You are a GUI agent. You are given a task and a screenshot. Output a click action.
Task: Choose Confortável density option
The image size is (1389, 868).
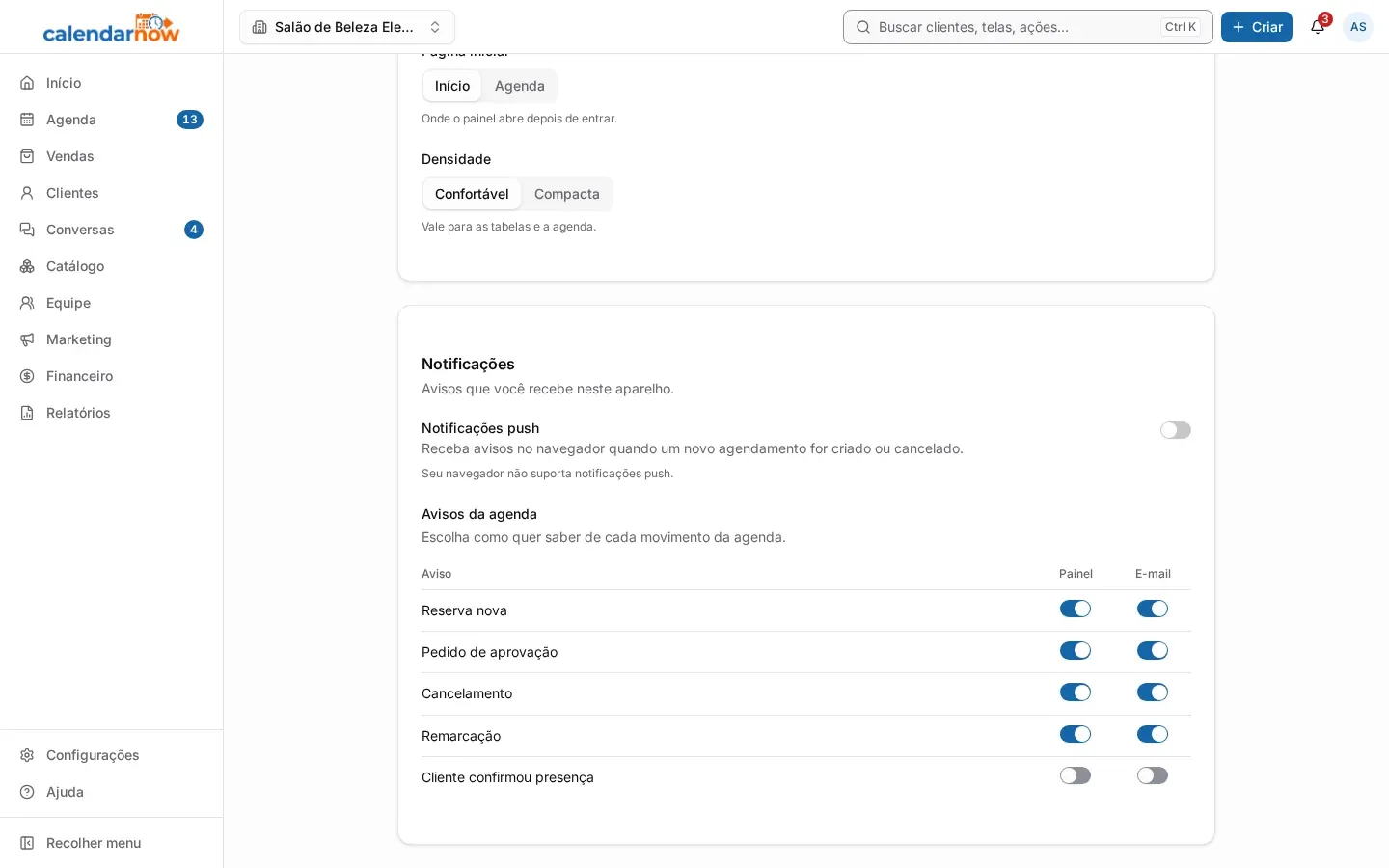472,194
